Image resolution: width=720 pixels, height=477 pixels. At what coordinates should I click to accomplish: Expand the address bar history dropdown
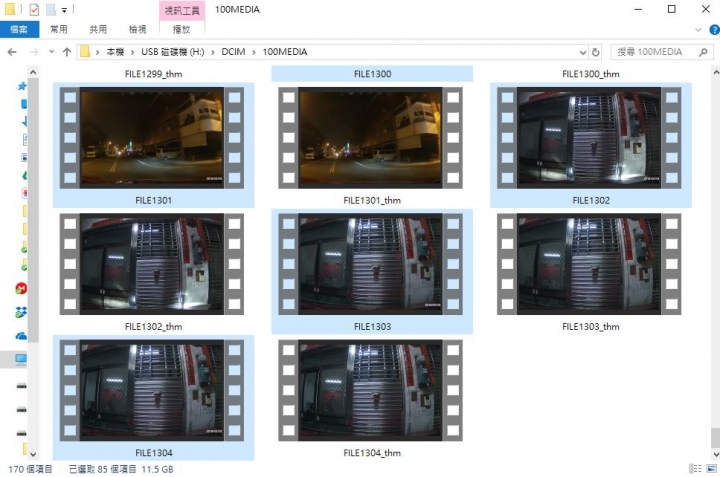click(583, 52)
